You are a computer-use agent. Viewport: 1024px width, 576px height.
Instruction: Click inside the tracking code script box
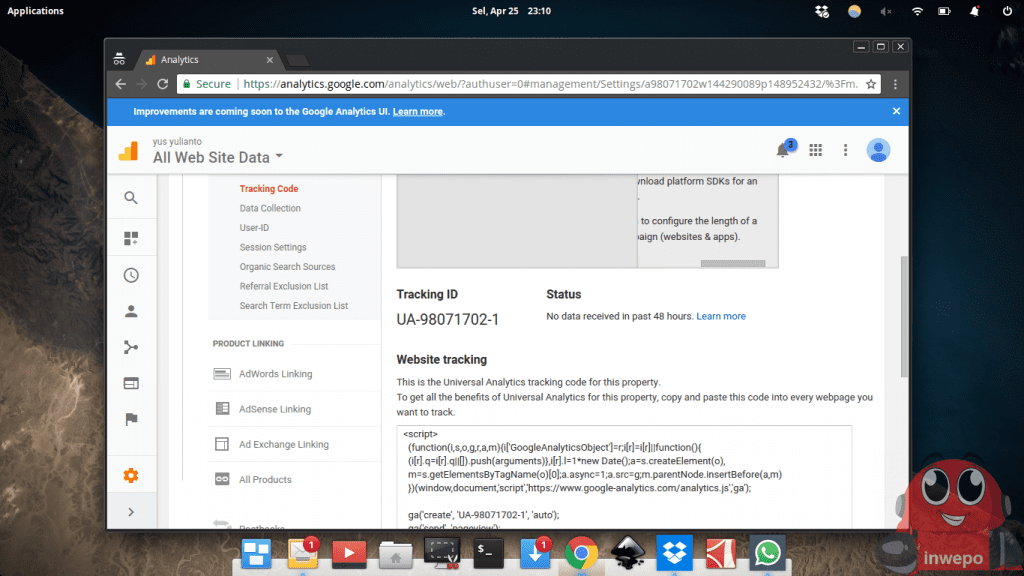coord(624,477)
